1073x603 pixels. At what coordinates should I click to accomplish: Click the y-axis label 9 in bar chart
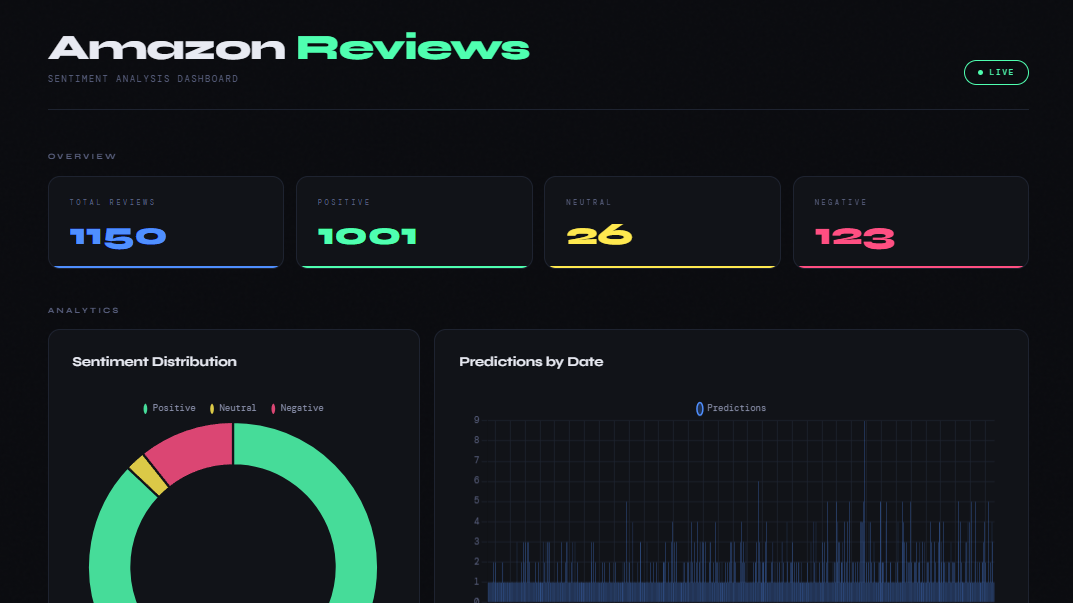tap(476, 420)
